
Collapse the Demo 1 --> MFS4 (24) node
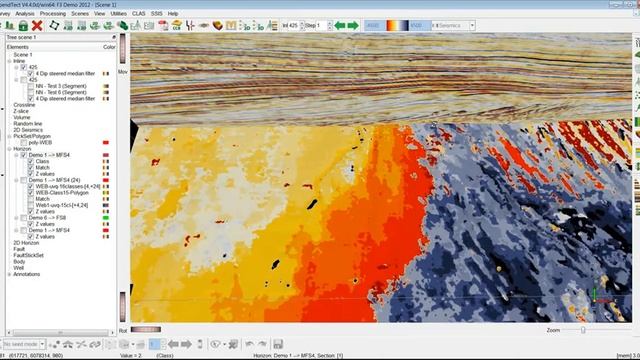(x=17, y=180)
